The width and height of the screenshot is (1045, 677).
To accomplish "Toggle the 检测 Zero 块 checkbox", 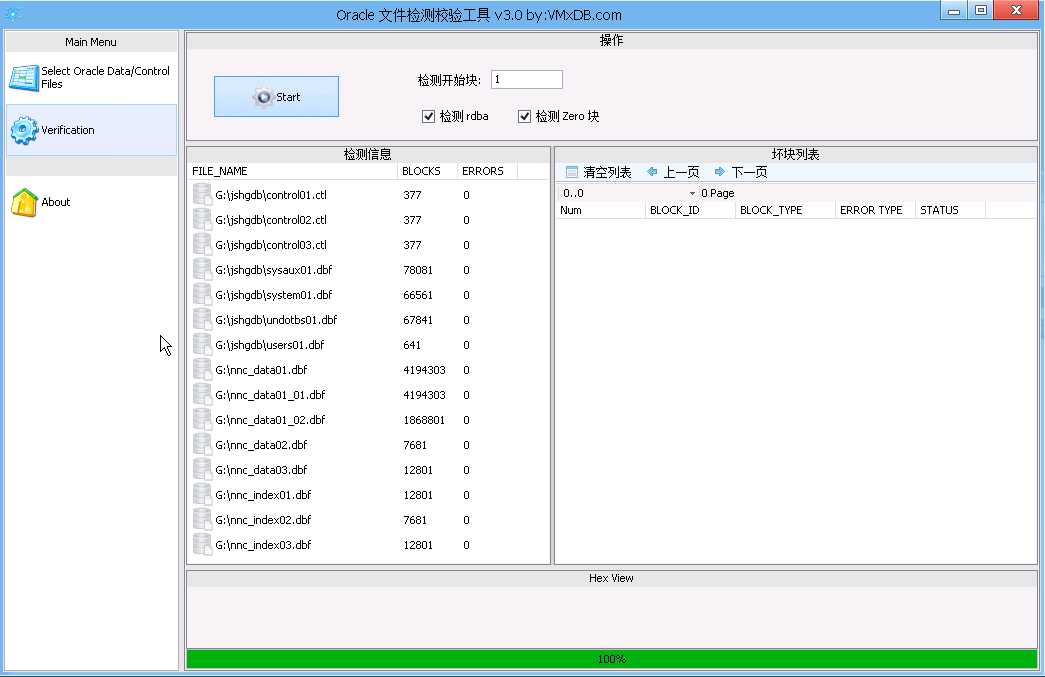I will 524,117.
